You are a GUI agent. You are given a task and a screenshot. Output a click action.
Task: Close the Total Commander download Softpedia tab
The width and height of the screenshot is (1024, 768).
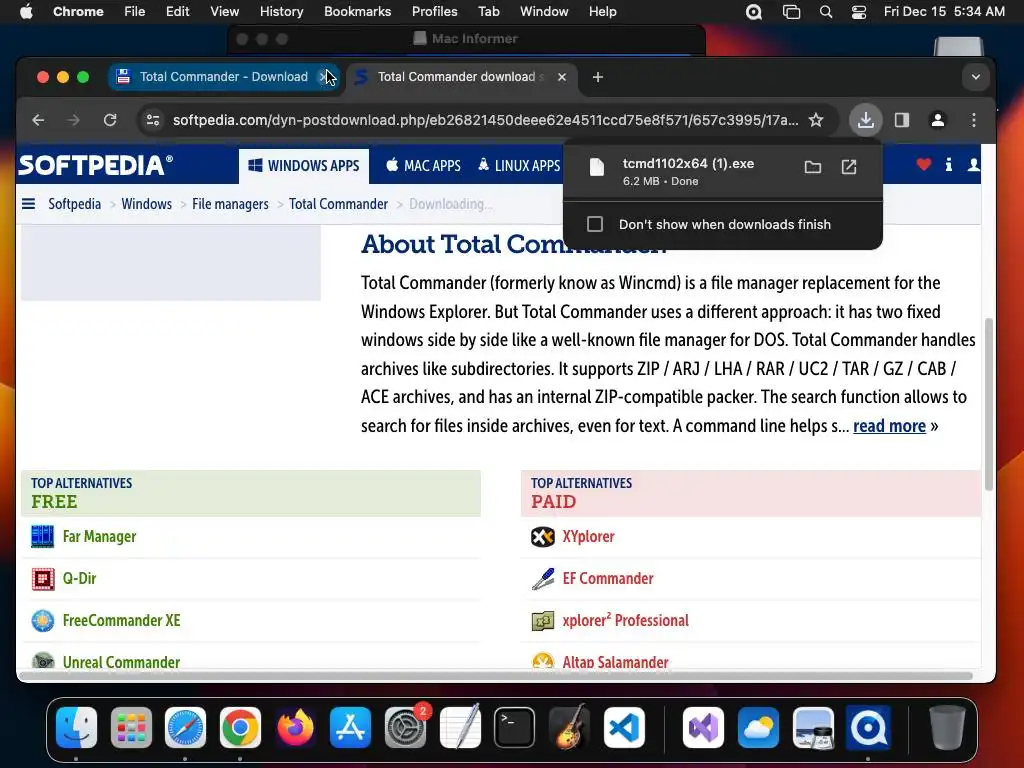[562, 77]
